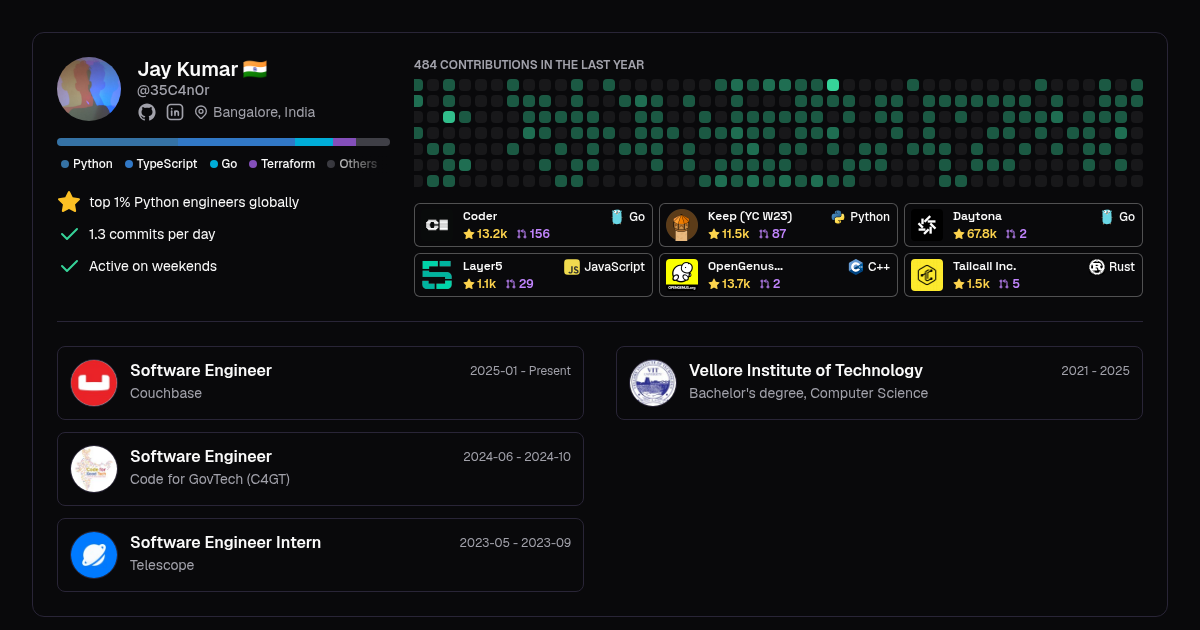Viewport: 1200px width, 630px height.
Task: Open the GitHub profile icon
Action: click(147, 112)
